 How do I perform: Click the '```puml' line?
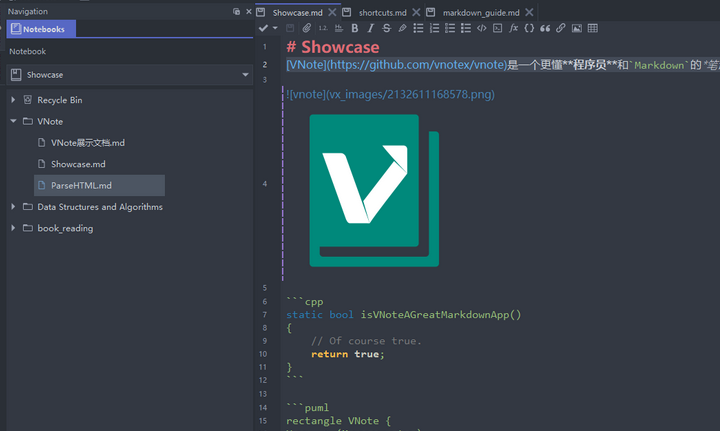click(308, 407)
